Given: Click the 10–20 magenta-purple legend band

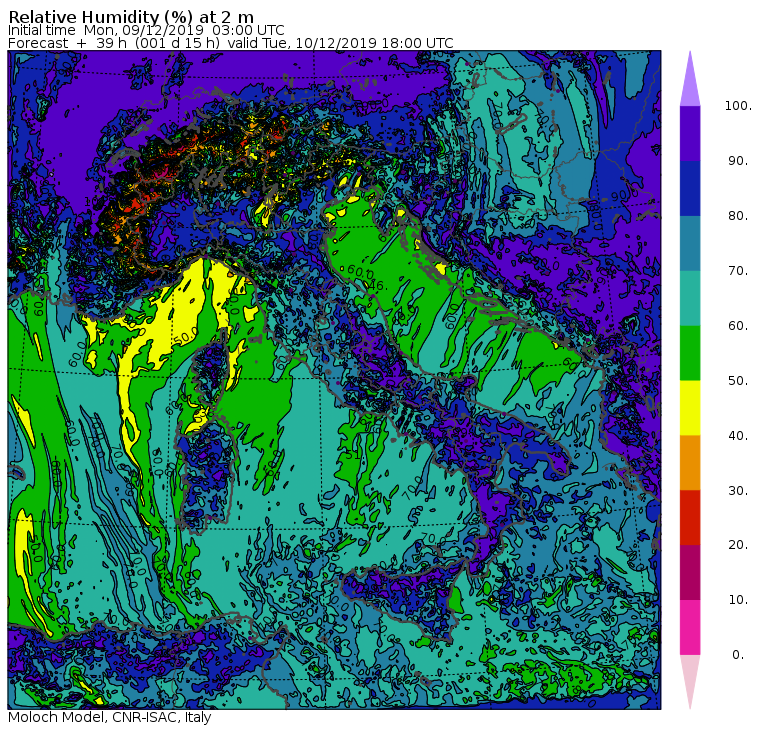Looking at the screenshot, I should click(x=690, y=572).
